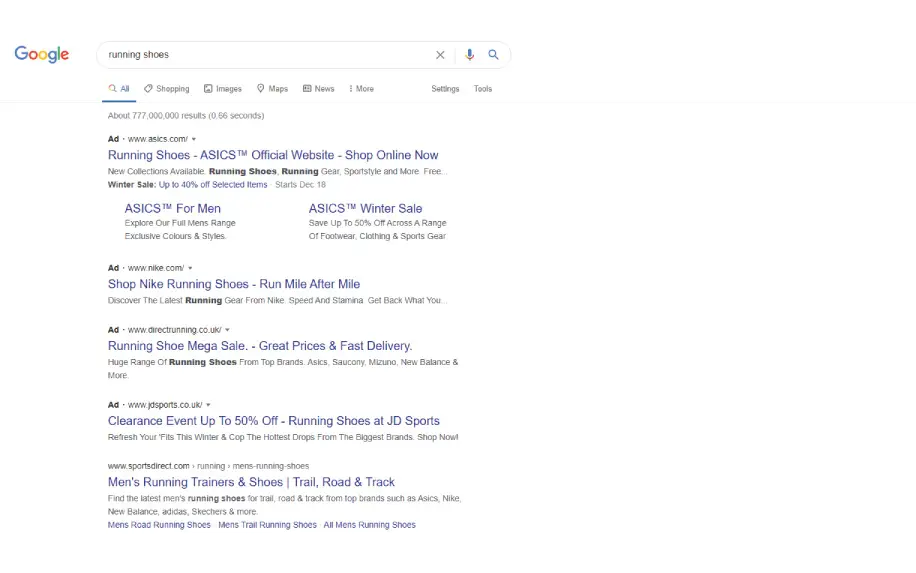Switch to the Maps tab

tap(272, 89)
